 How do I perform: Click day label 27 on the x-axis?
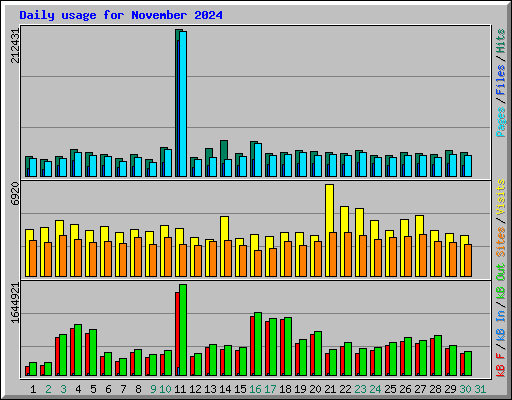(x=420, y=389)
